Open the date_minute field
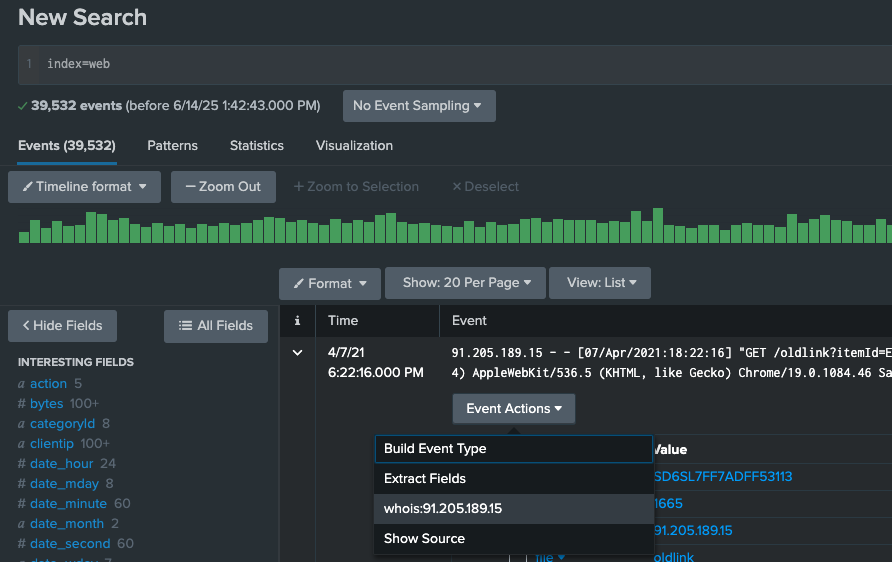 coord(68,503)
